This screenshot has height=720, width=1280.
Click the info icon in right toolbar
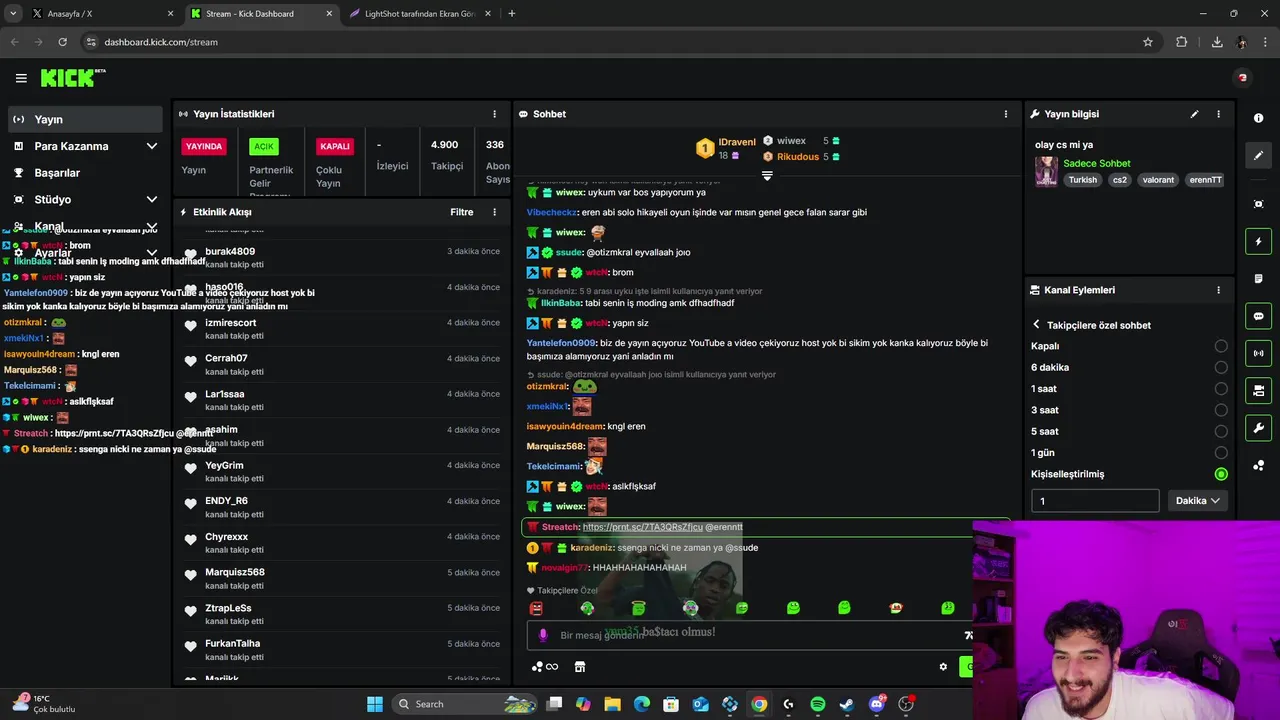point(1258,118)
